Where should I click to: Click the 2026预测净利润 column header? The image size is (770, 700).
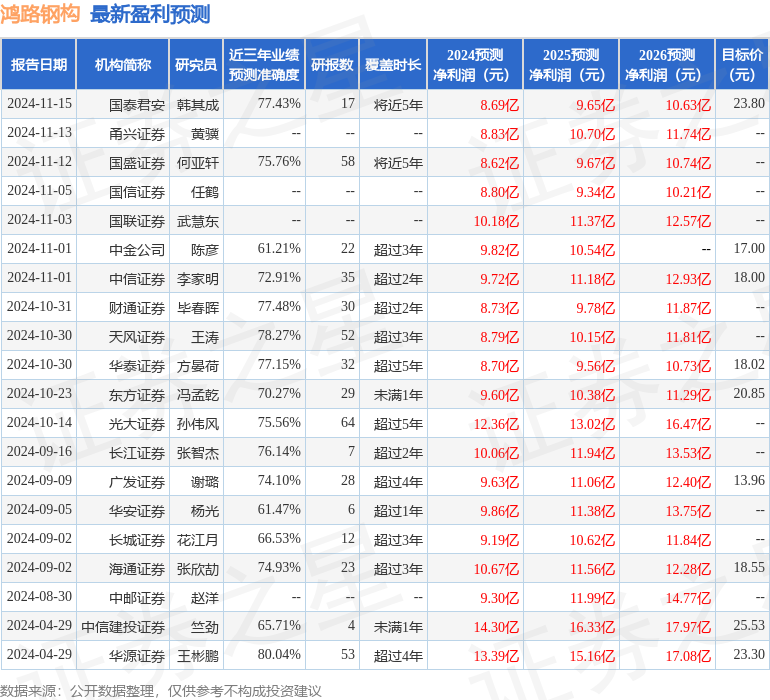click(x=667, y=64)
